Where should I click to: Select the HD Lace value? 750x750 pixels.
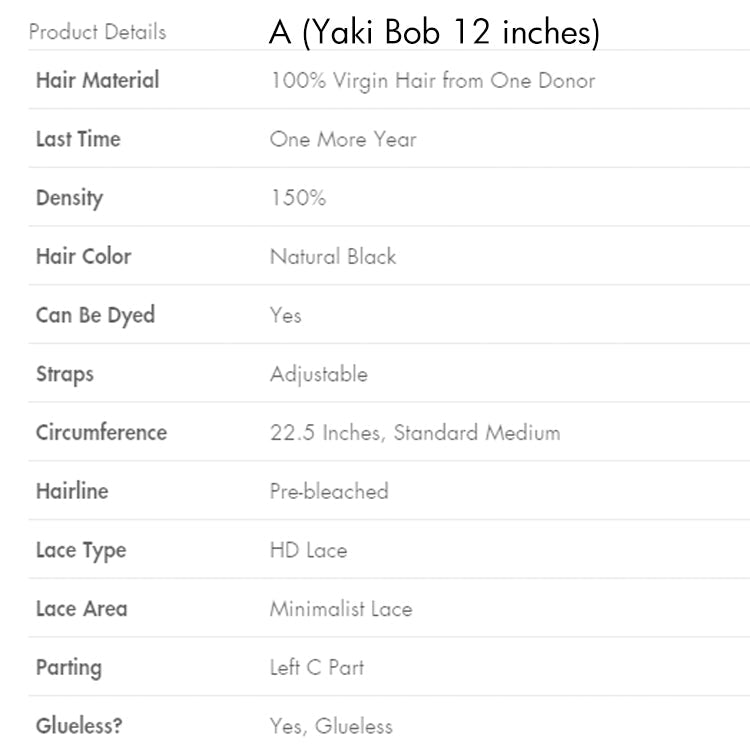click(x=309, y=550)
